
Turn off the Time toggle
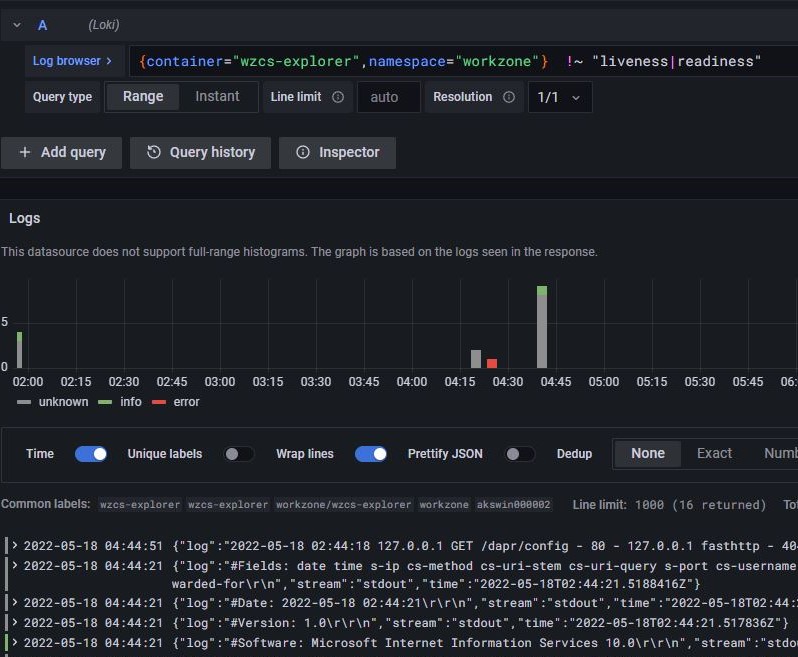(x=91, y=453)
